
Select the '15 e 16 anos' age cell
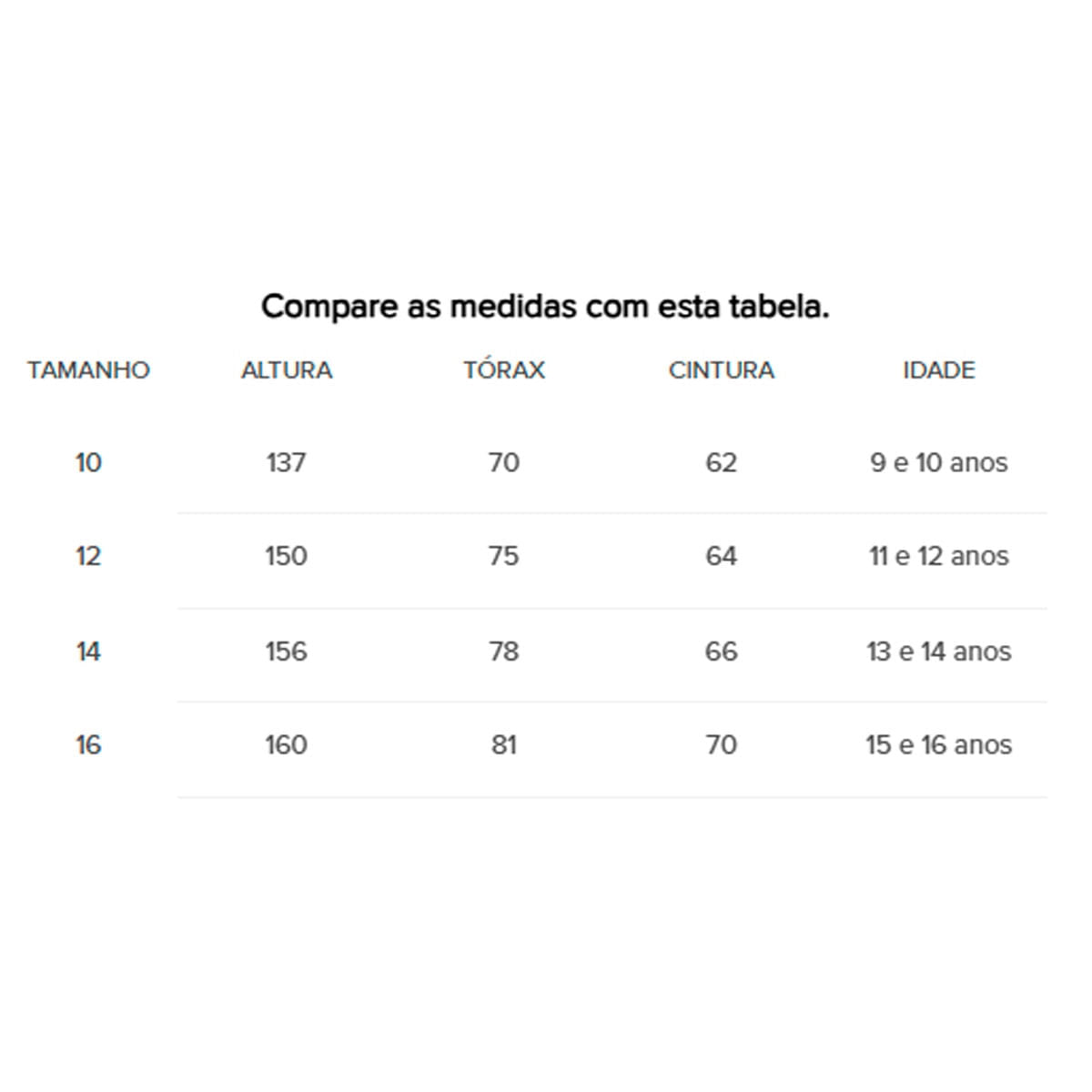[x=938, y=745]
